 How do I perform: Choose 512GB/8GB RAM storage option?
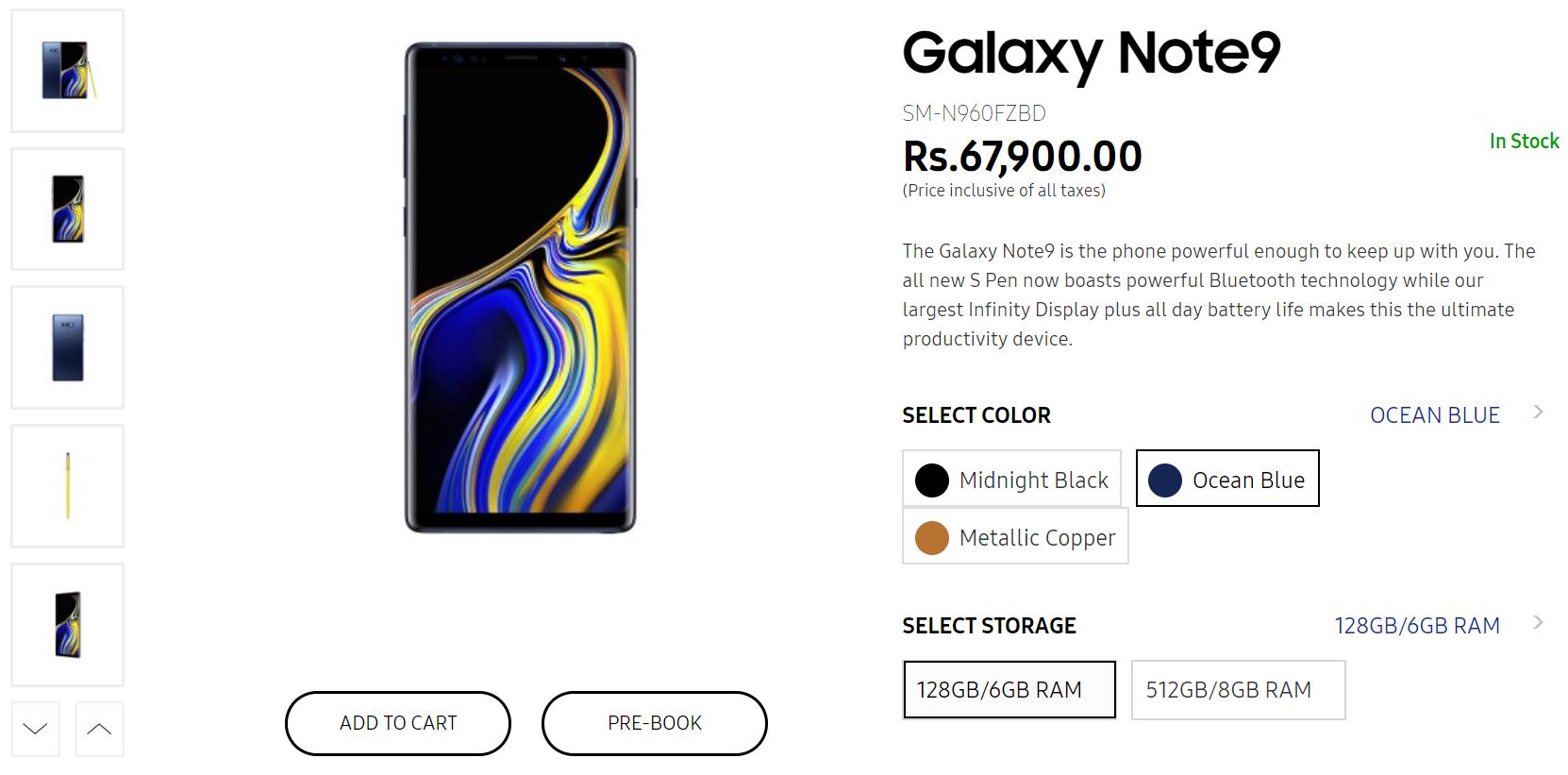[1238, 690]
